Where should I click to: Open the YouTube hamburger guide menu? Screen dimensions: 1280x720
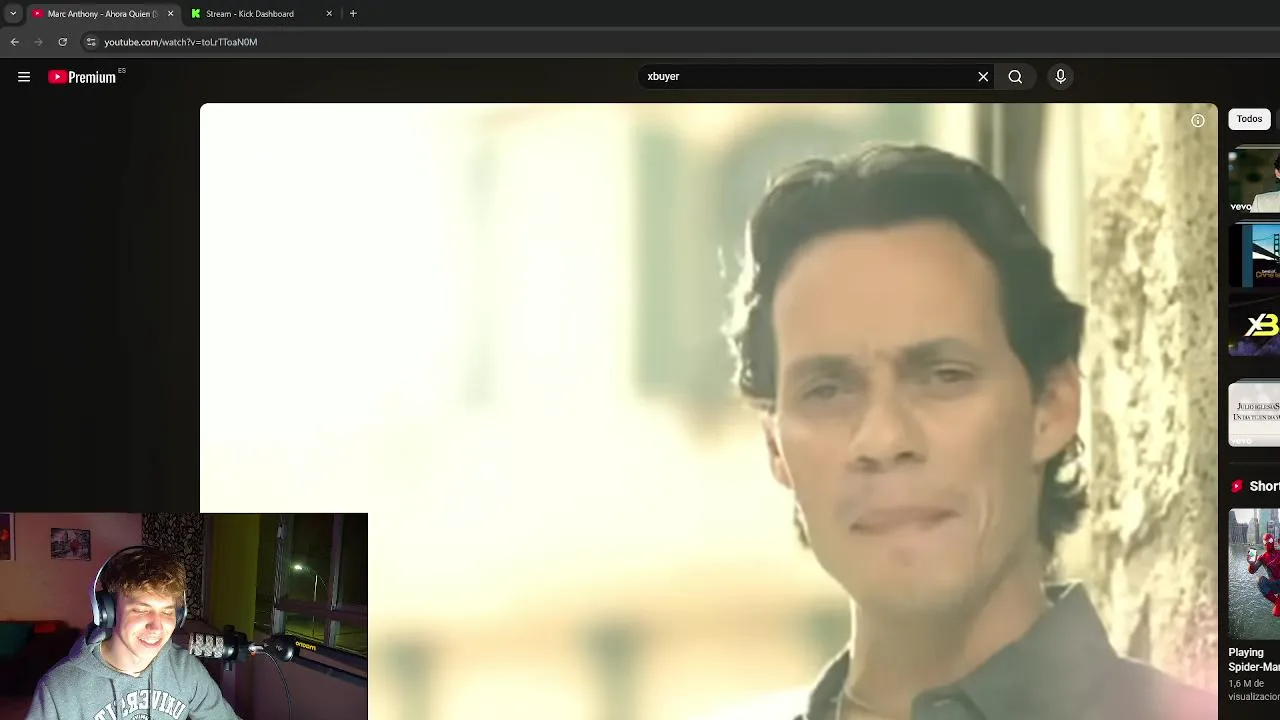(x=24, y=77)
